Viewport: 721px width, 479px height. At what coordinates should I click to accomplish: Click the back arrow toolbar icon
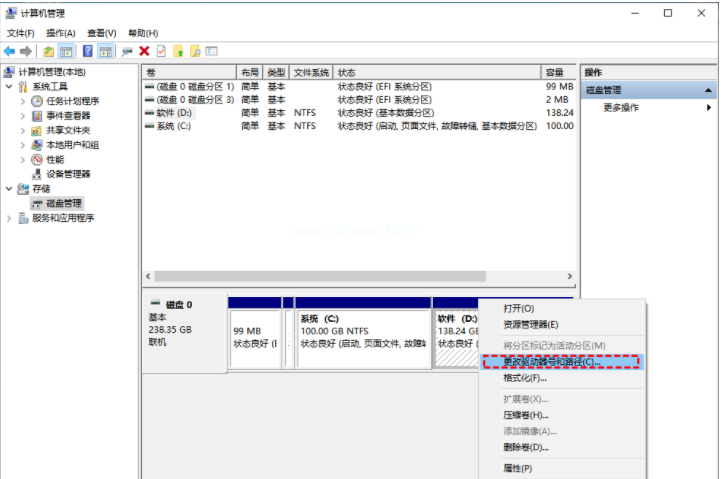(9, 51)
